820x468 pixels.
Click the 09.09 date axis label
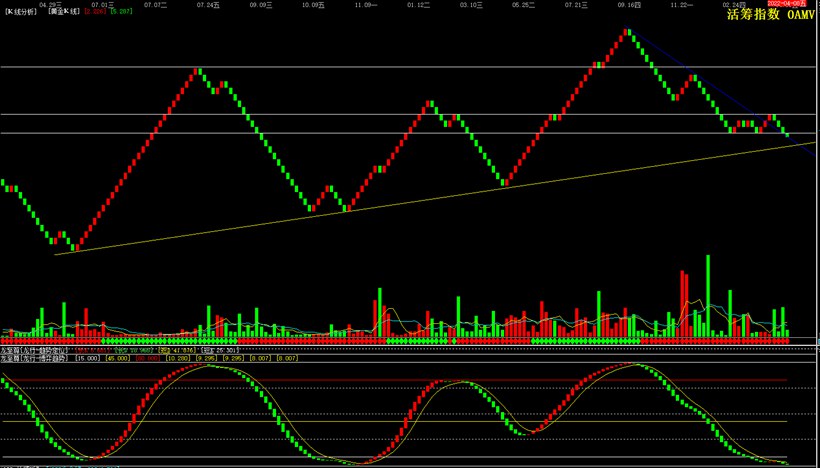point(261,4)
